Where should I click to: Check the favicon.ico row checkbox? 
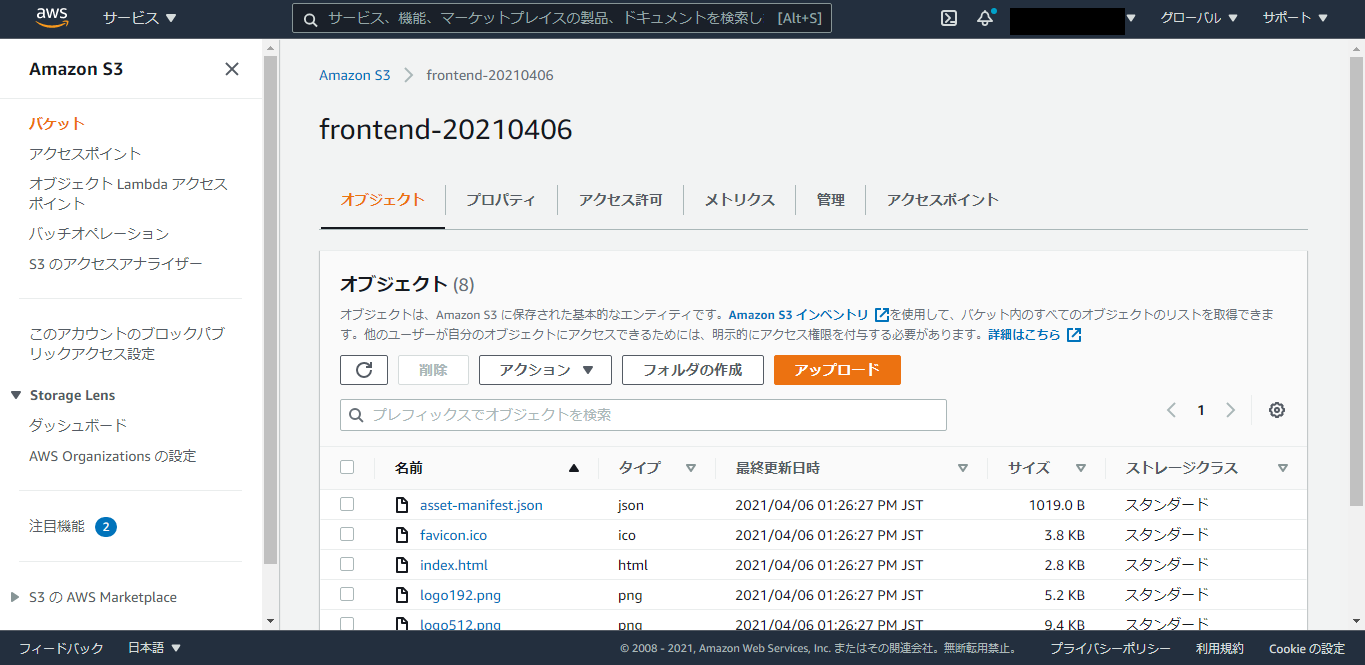click(x=347, y=534)
